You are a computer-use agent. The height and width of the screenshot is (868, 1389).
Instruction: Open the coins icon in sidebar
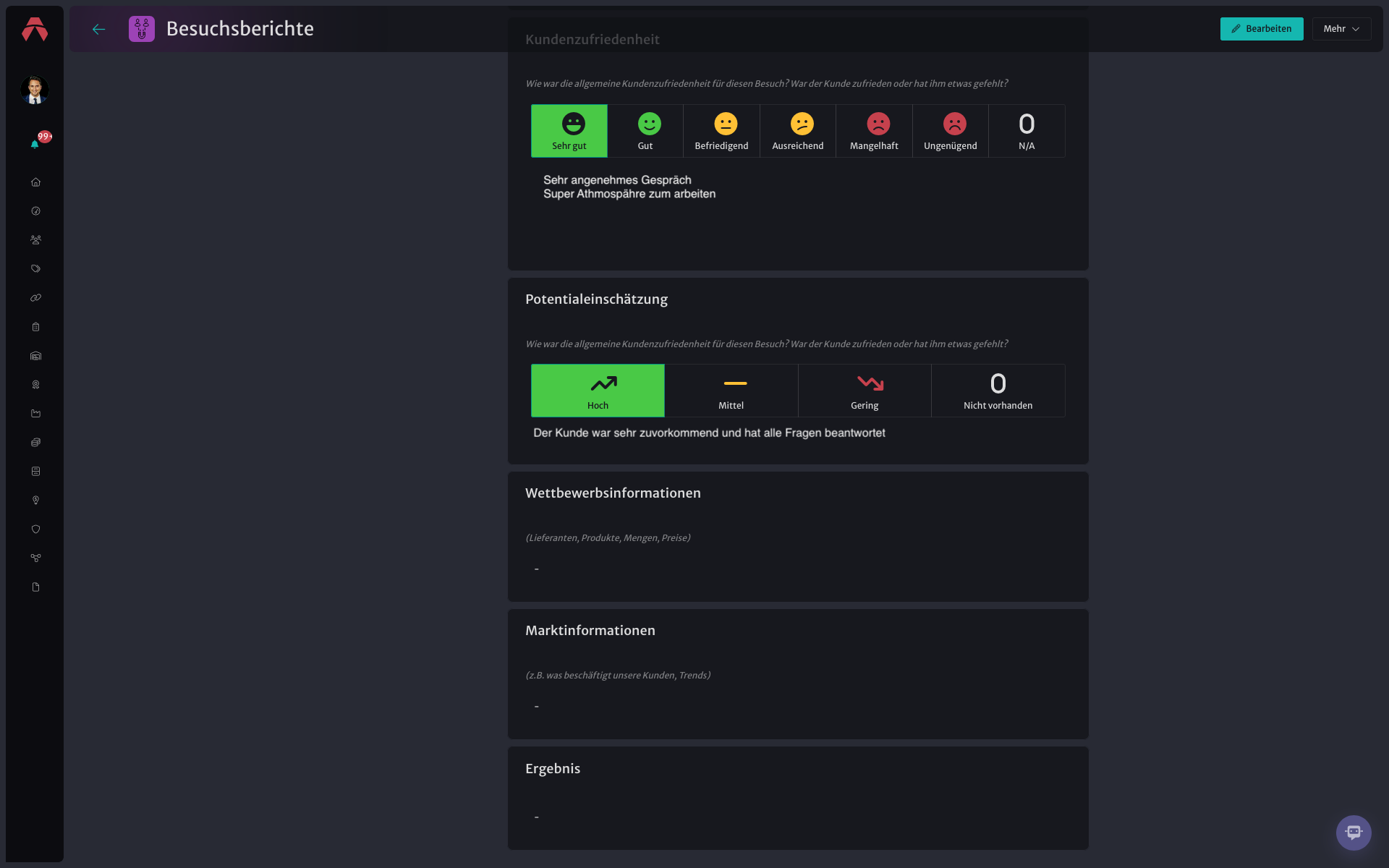(35, 443)
